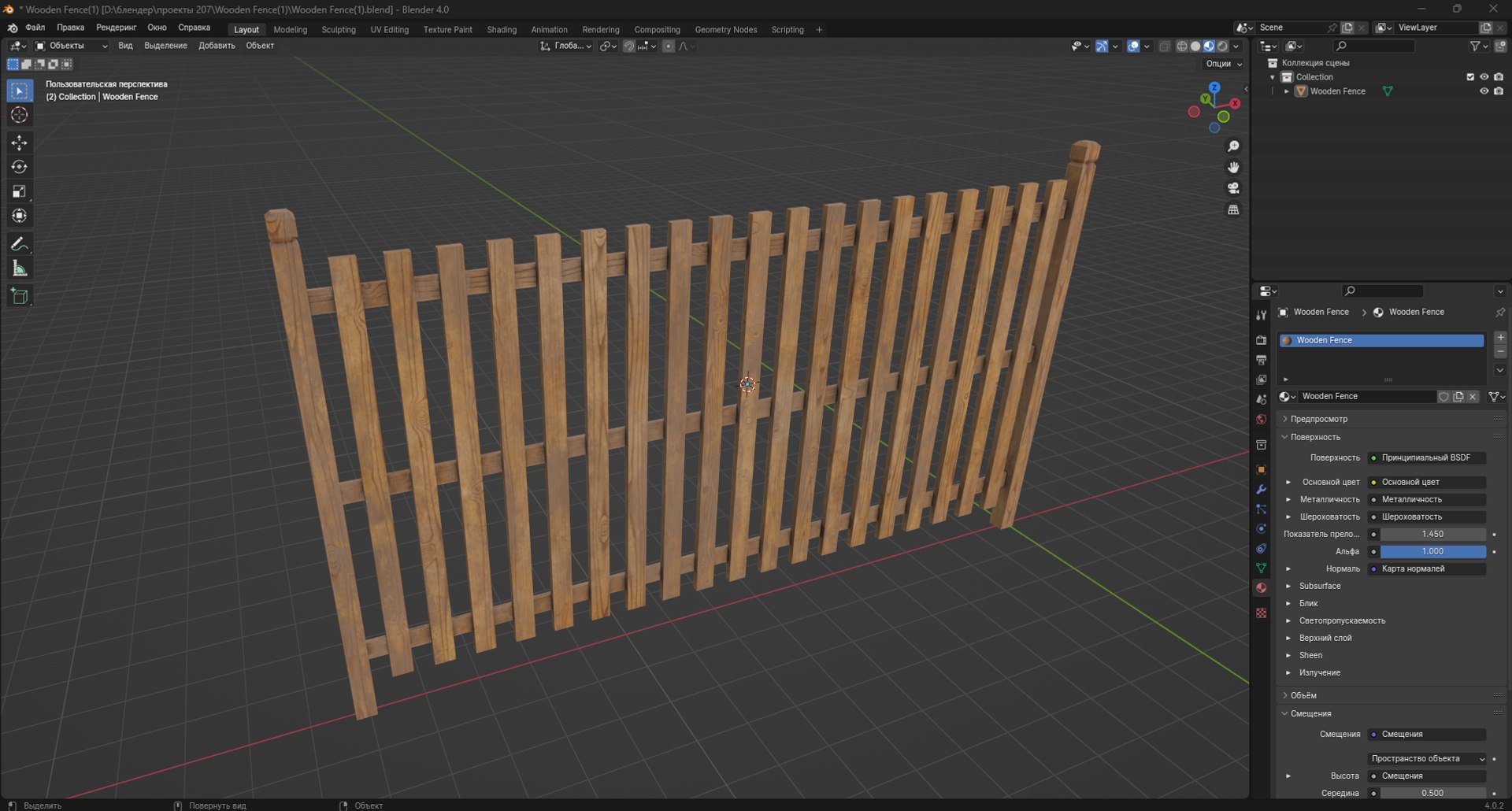Hide Wooden Fence object eye icon

tap(1484, 91)
